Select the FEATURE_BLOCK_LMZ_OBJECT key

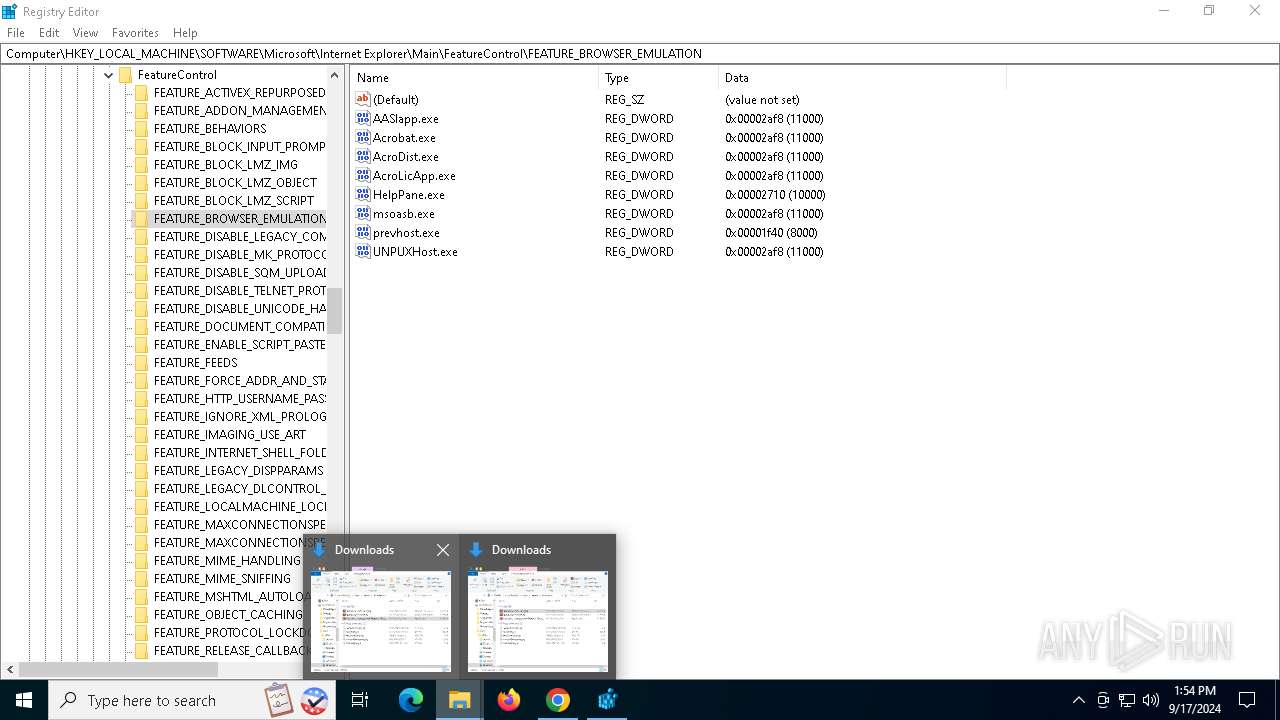coord(235,183)
